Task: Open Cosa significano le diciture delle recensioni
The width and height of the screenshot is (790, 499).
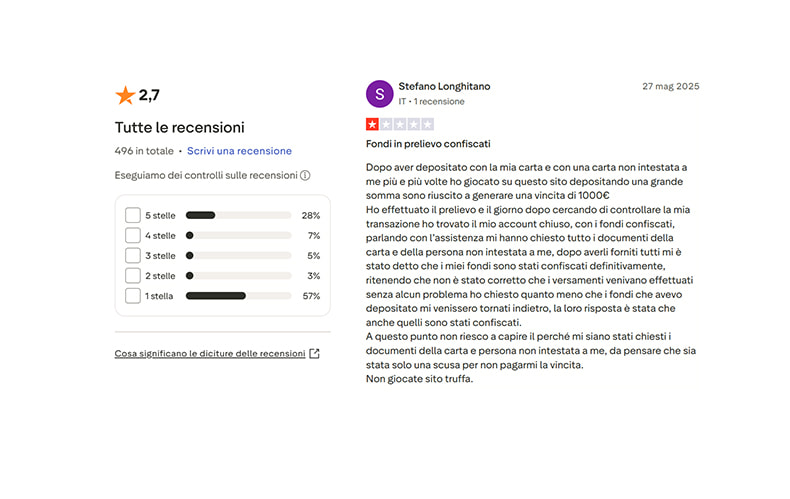Action: click(210, 353)
